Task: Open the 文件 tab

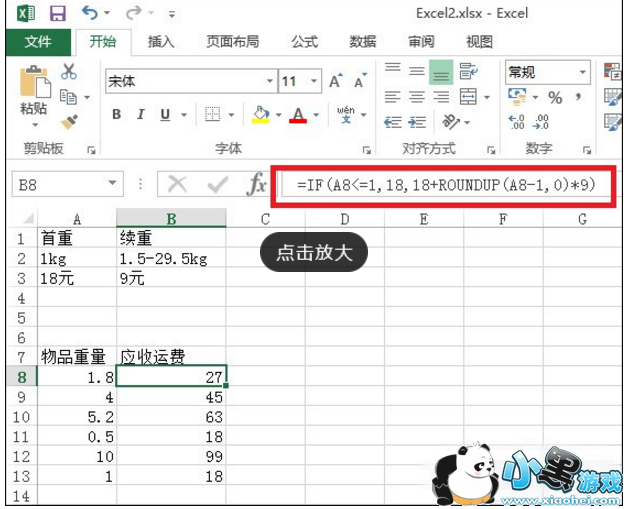Action: [38, 42]
